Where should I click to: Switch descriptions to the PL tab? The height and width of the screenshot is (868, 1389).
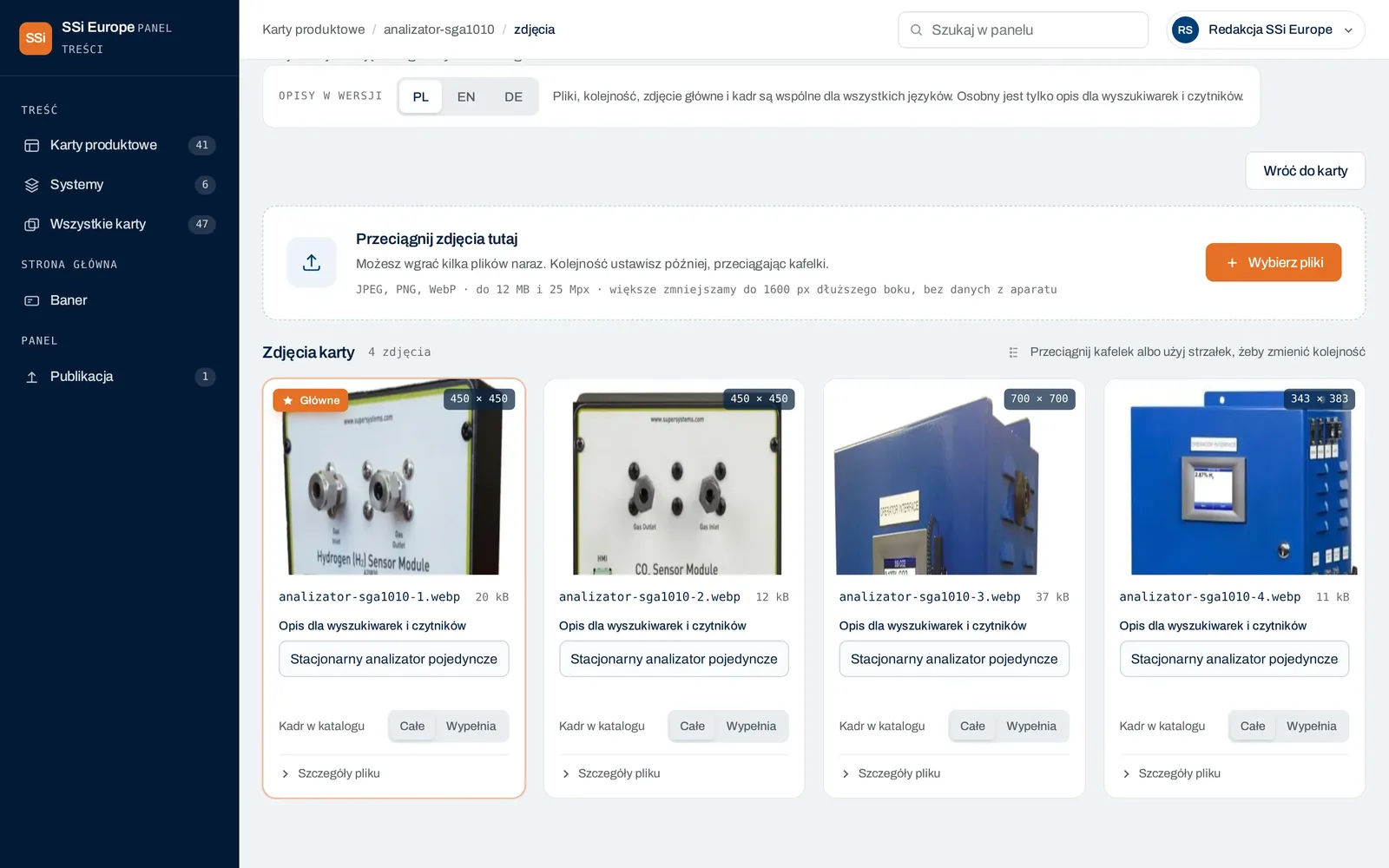(421, 97)
